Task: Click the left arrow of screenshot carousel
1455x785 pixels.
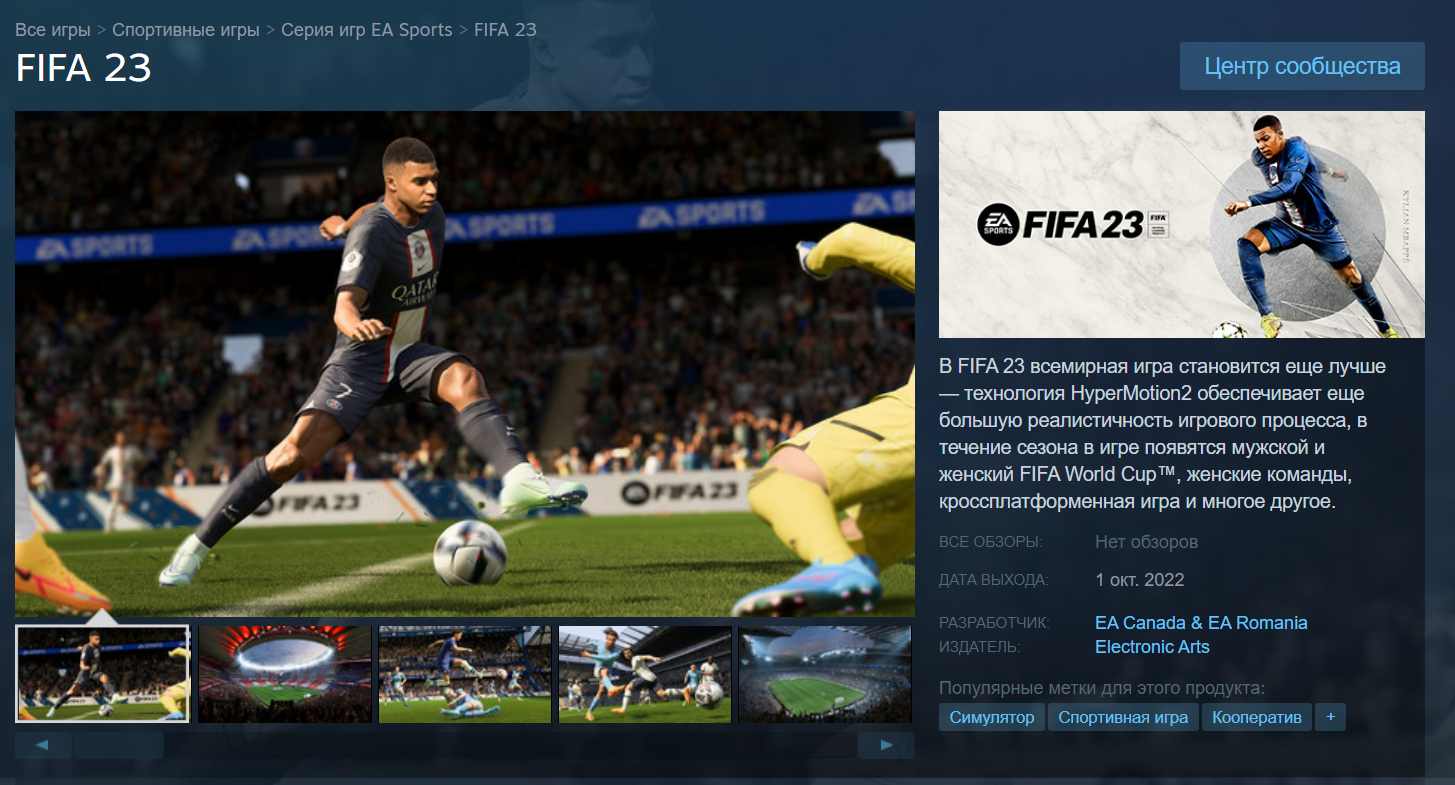Action: click(x=43, y=745)
